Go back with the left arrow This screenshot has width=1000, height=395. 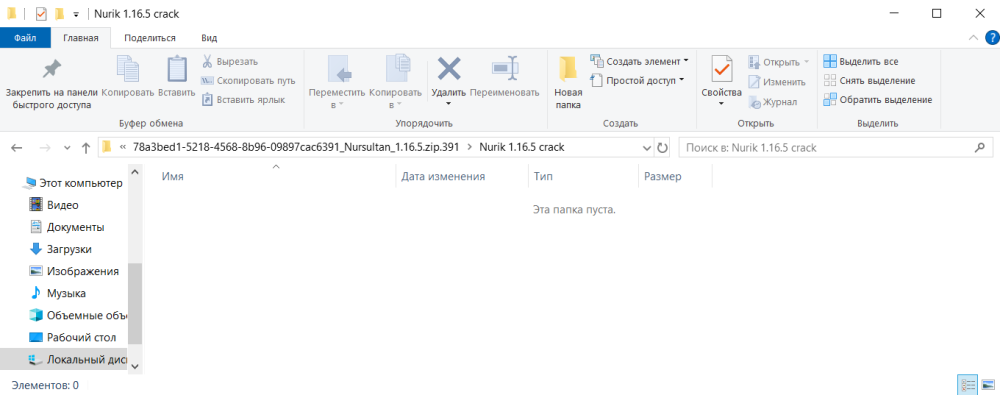tap(17, 147)
